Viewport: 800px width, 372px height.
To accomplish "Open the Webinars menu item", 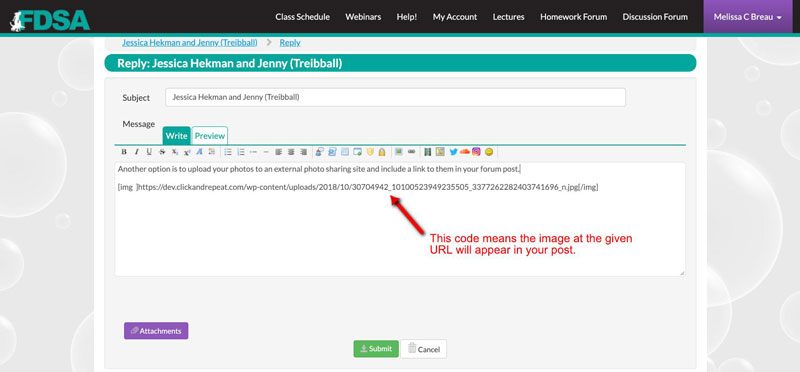I will [x=363, y=17].
